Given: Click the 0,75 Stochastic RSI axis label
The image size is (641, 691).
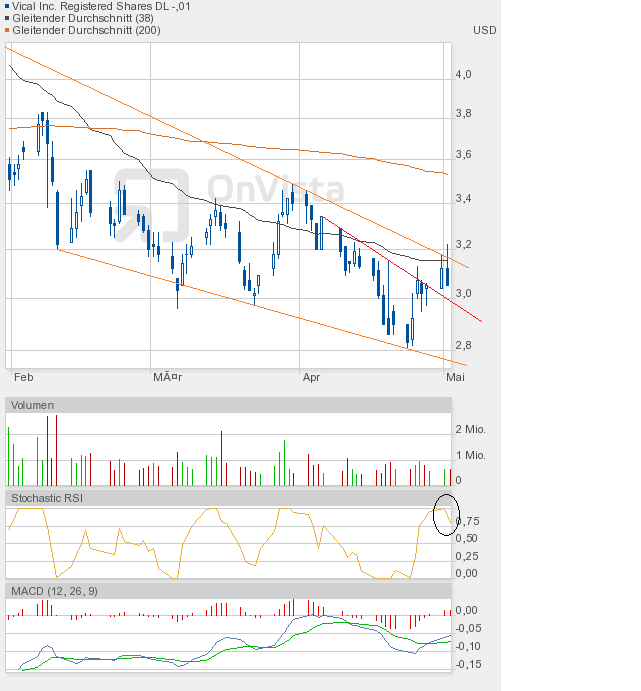Looking at the screenshot, I should (x=466, y=521).
